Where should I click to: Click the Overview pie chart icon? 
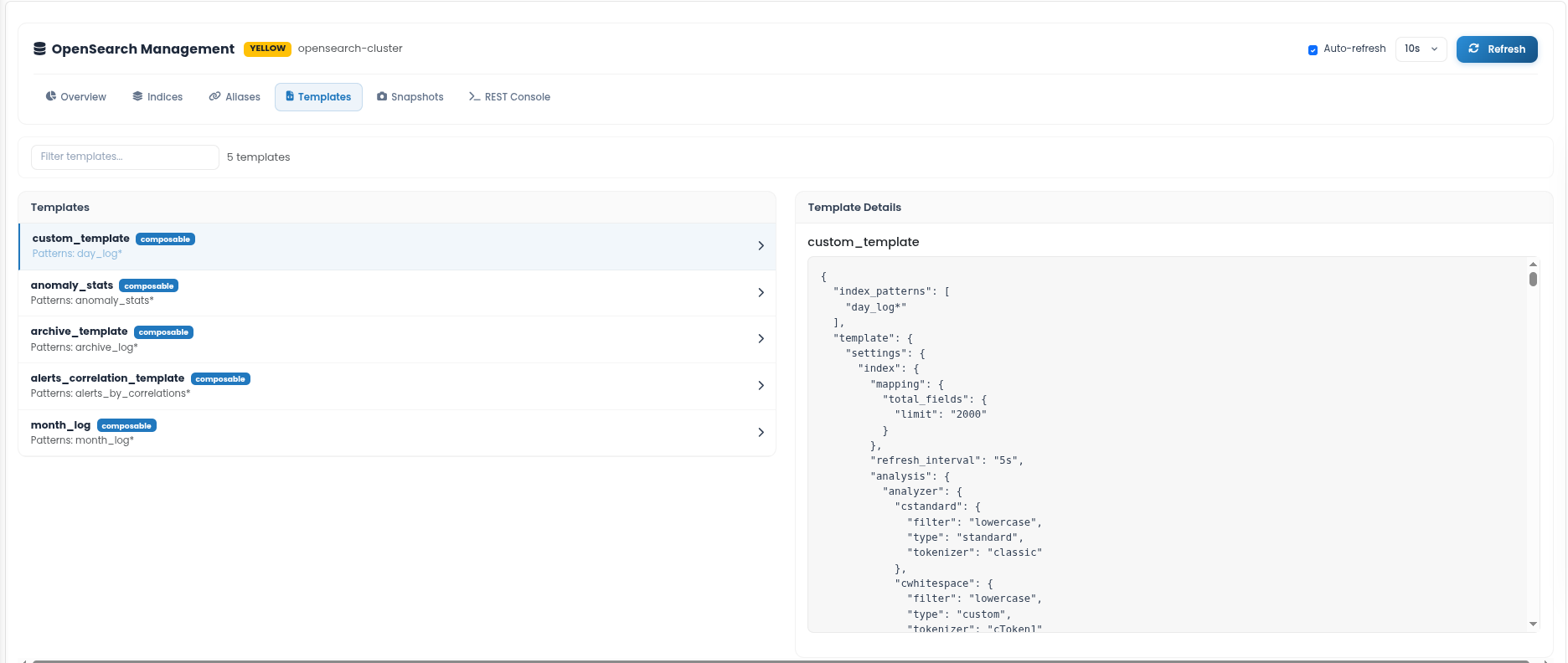51,96
